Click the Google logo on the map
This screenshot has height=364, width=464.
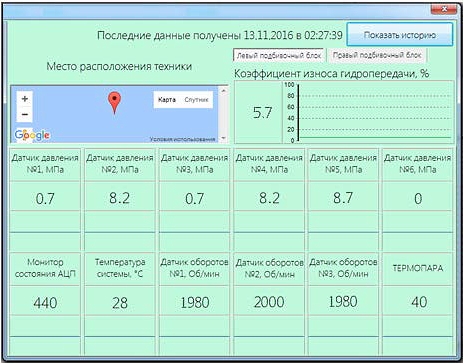click(32, 135)
